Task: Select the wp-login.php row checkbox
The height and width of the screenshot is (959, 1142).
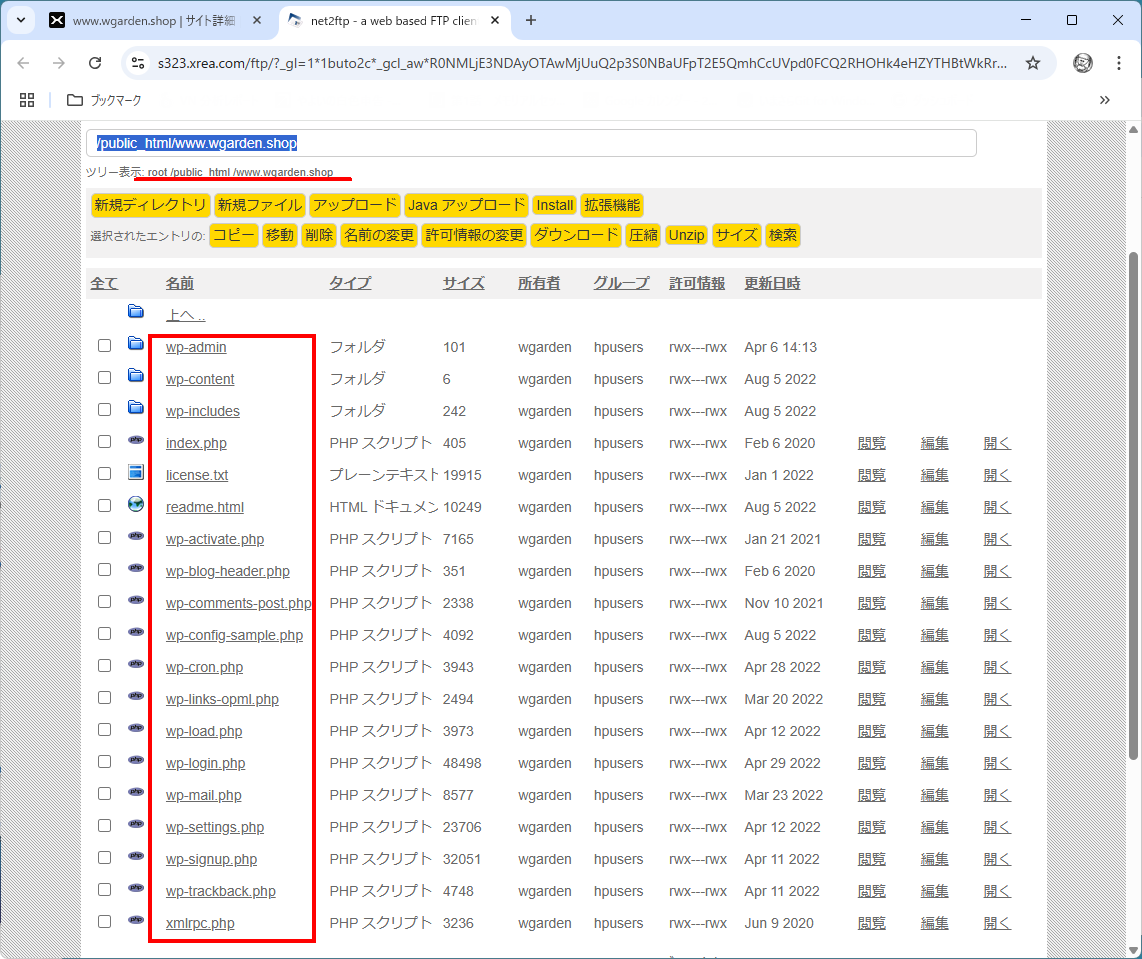Action: click(104, 762)
